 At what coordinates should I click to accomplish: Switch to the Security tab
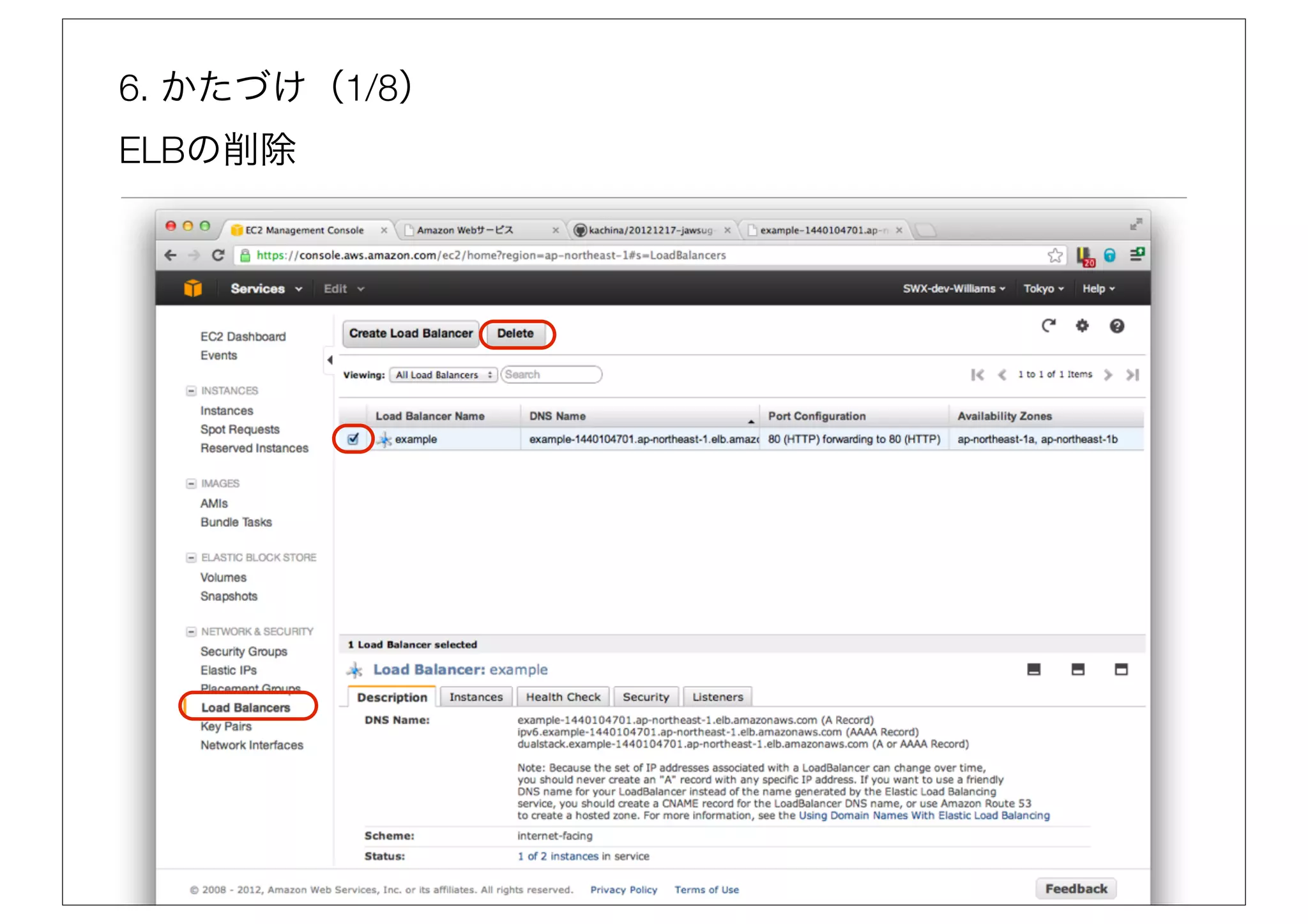tap(646, 697)
